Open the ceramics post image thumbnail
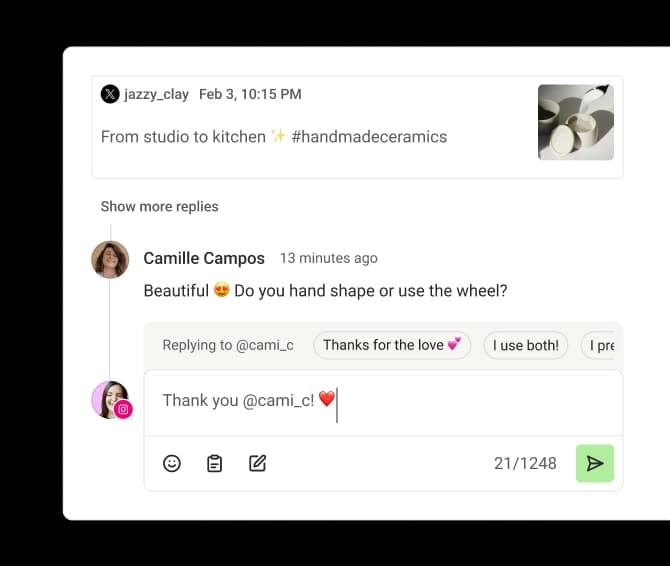This screenshot has width=670, height=566. click(x=576, y=122)
